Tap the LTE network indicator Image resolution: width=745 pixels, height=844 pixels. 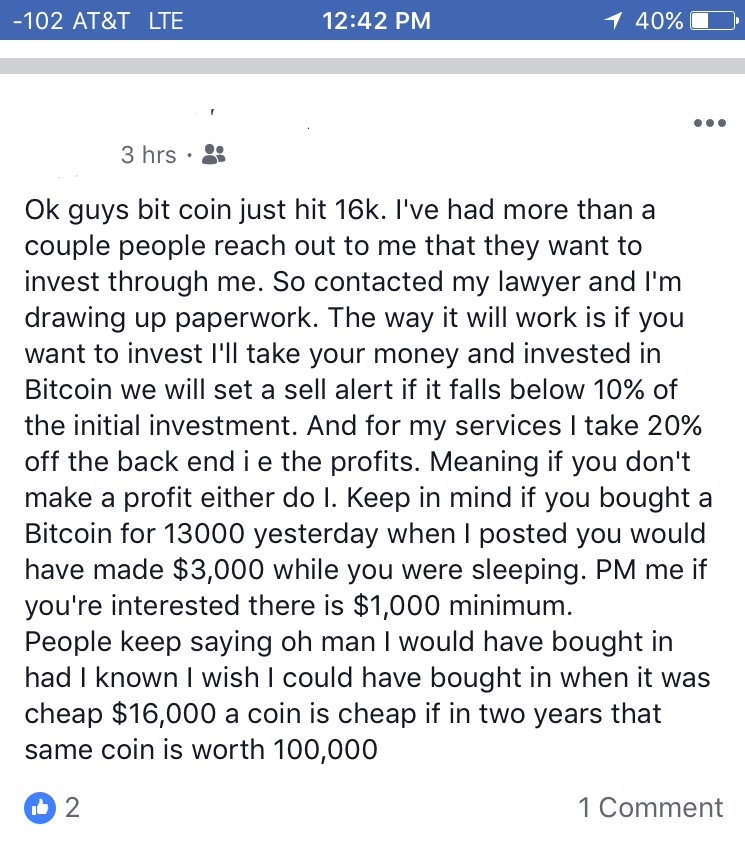(166, 20)
